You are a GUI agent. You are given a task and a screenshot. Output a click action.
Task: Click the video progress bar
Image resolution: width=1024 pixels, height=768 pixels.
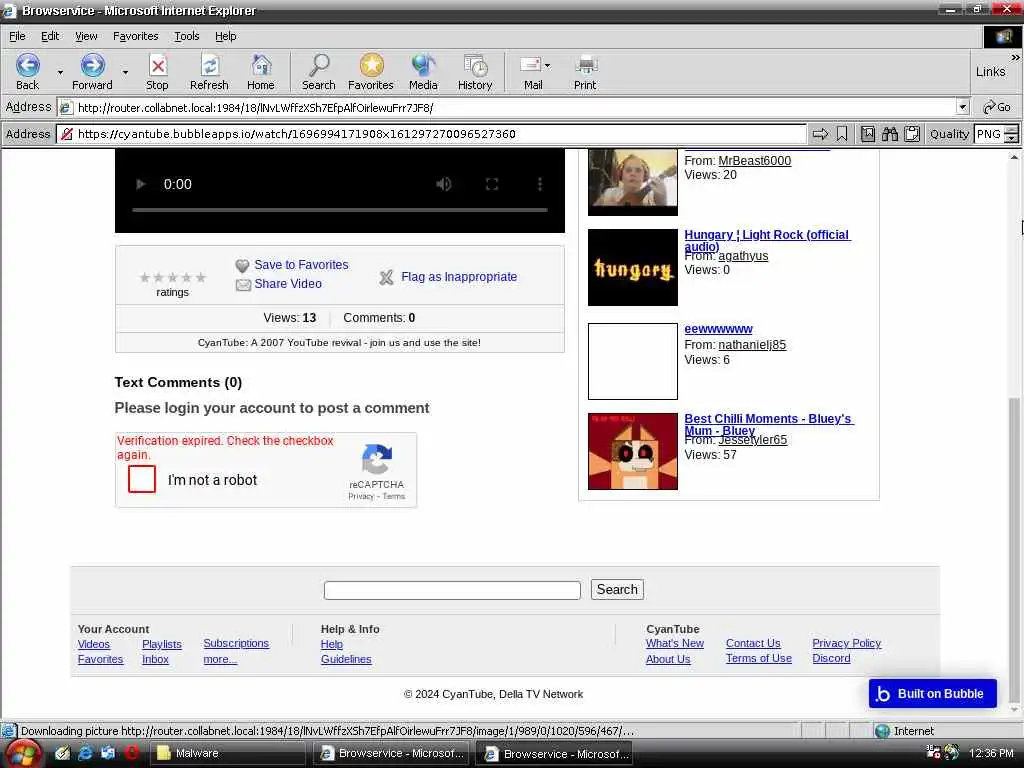[340, 210]
